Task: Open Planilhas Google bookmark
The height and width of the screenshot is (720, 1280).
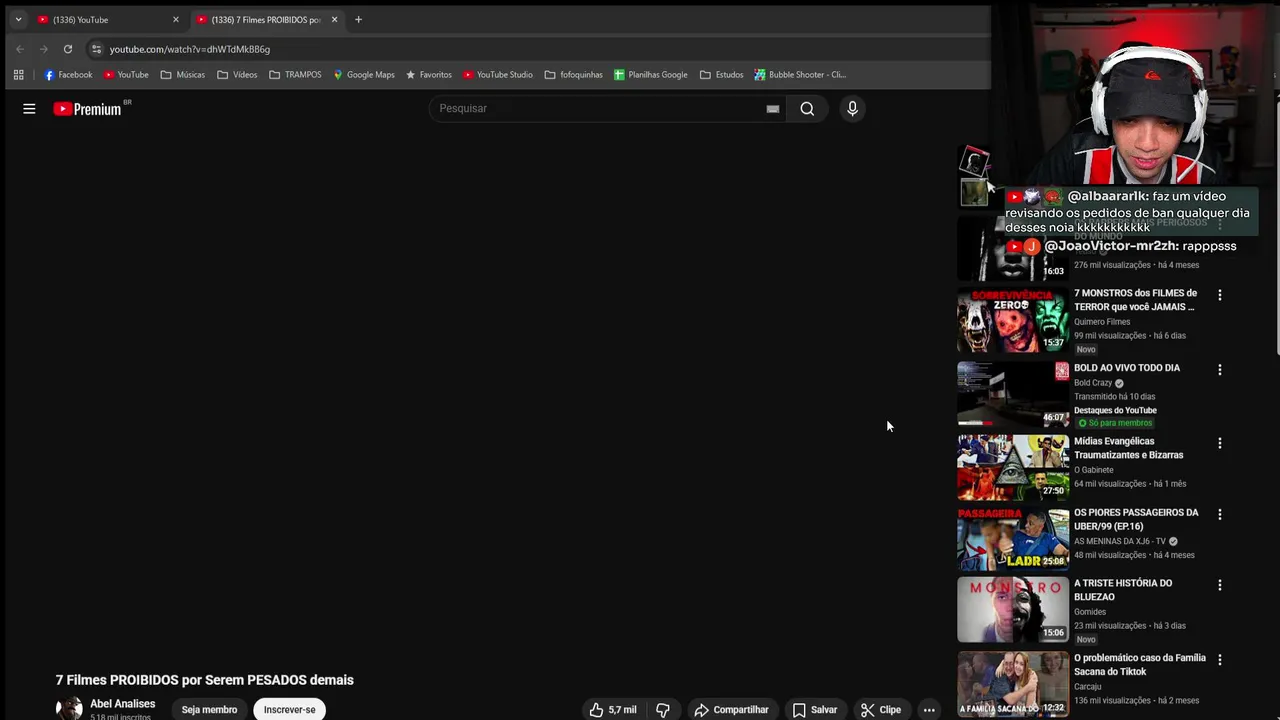Action: [x=651, y=75]
